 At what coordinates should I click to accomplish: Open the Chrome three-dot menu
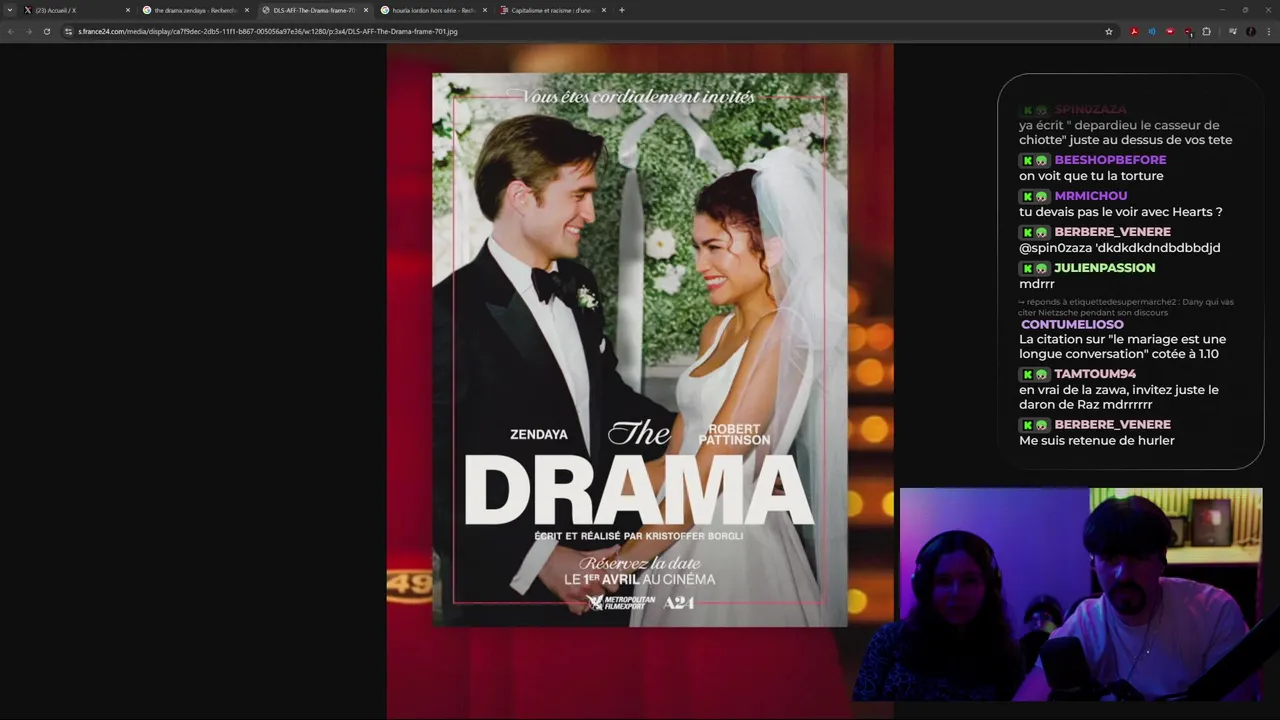[x=1268, y=31]
